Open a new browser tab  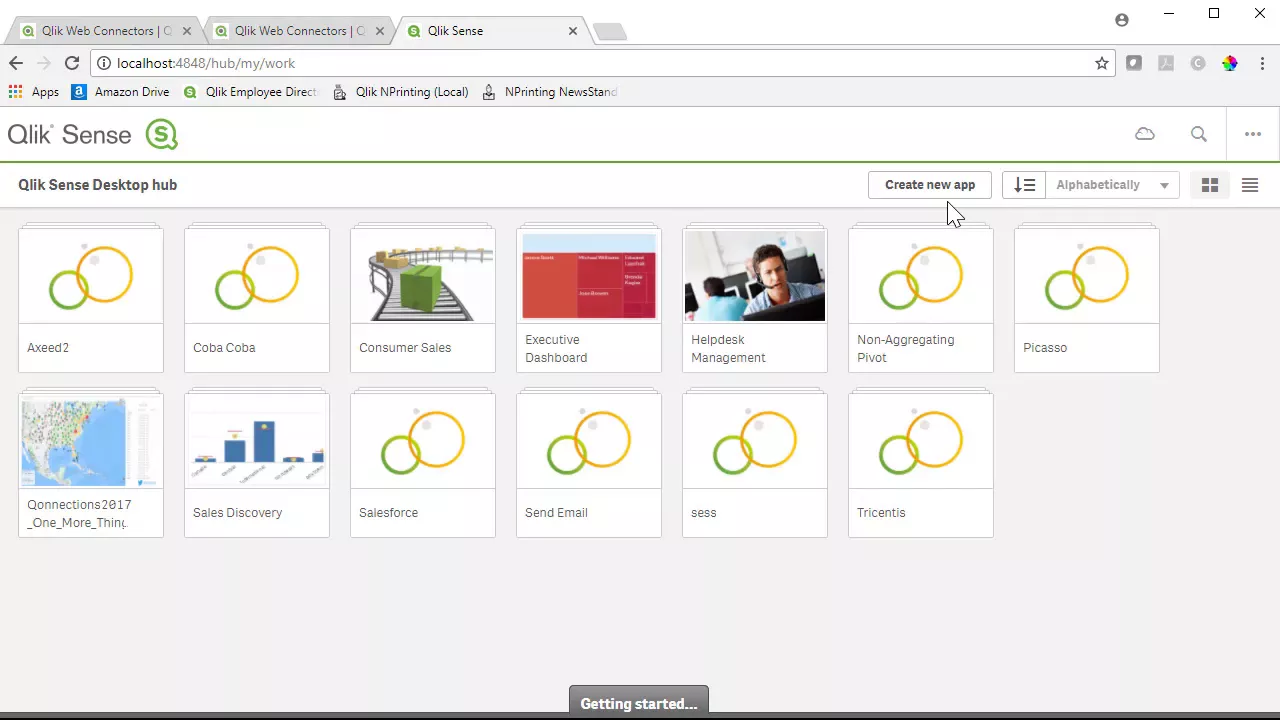(609, 32)
